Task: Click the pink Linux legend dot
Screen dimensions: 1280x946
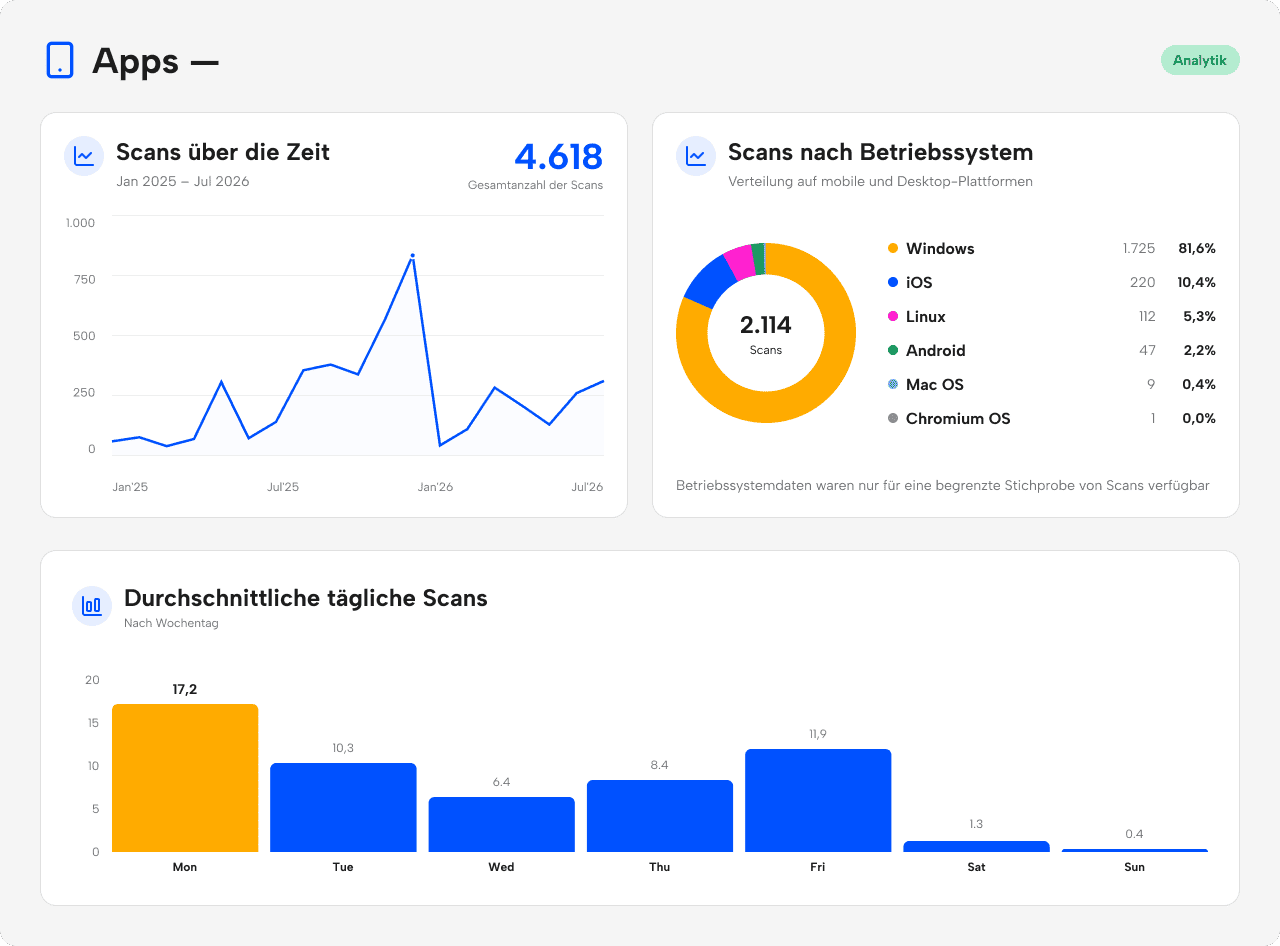Action: click(893, 316)
